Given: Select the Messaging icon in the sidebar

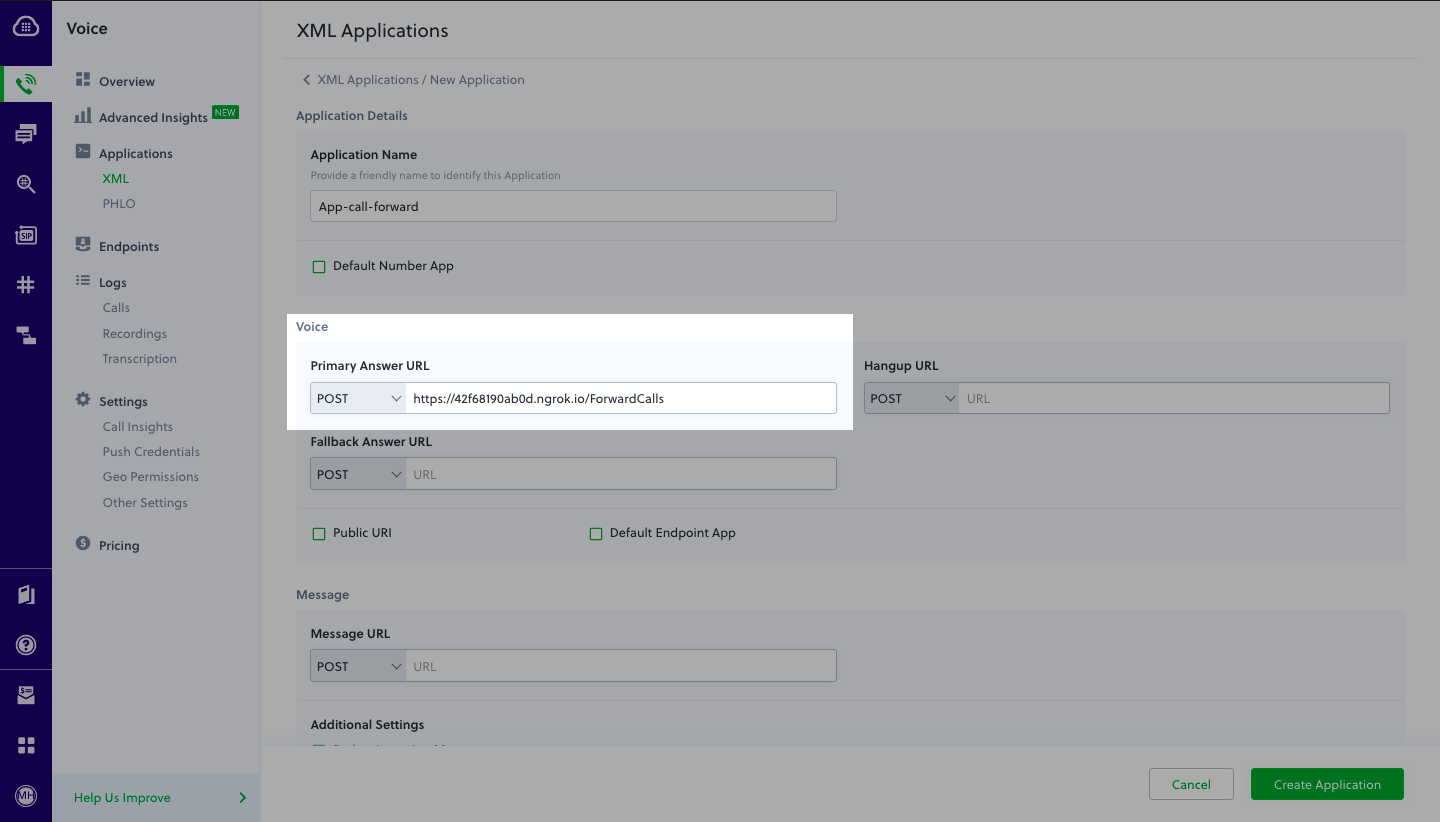Looking at the screenshot, I should tap(26, 133).
